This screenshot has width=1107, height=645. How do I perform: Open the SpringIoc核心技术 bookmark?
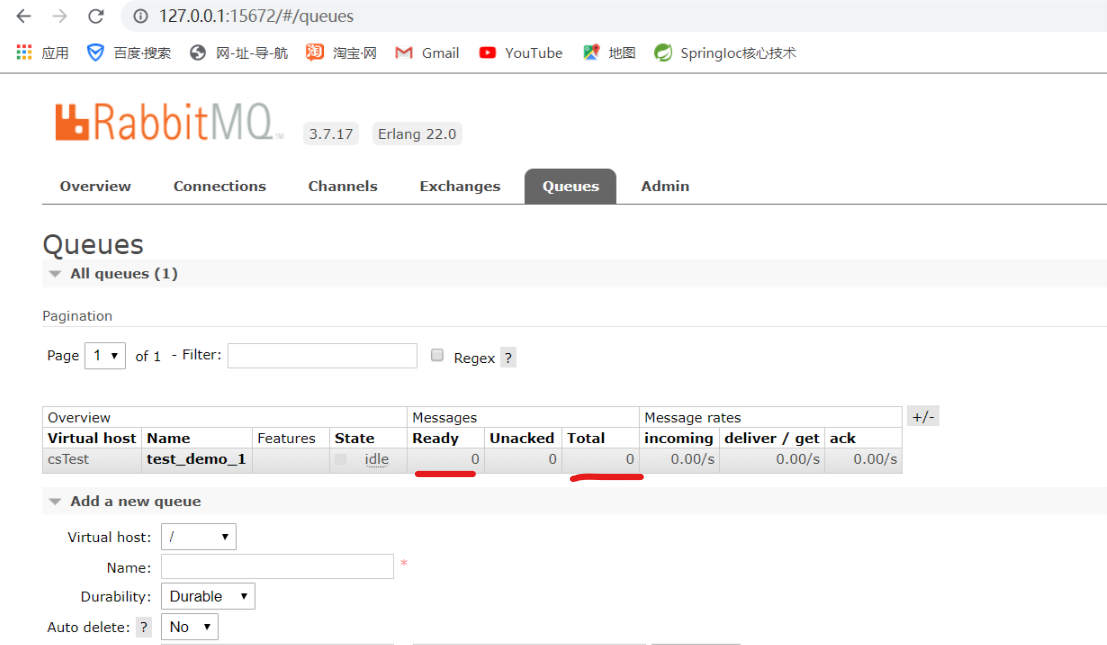click(x=724, y=52)
